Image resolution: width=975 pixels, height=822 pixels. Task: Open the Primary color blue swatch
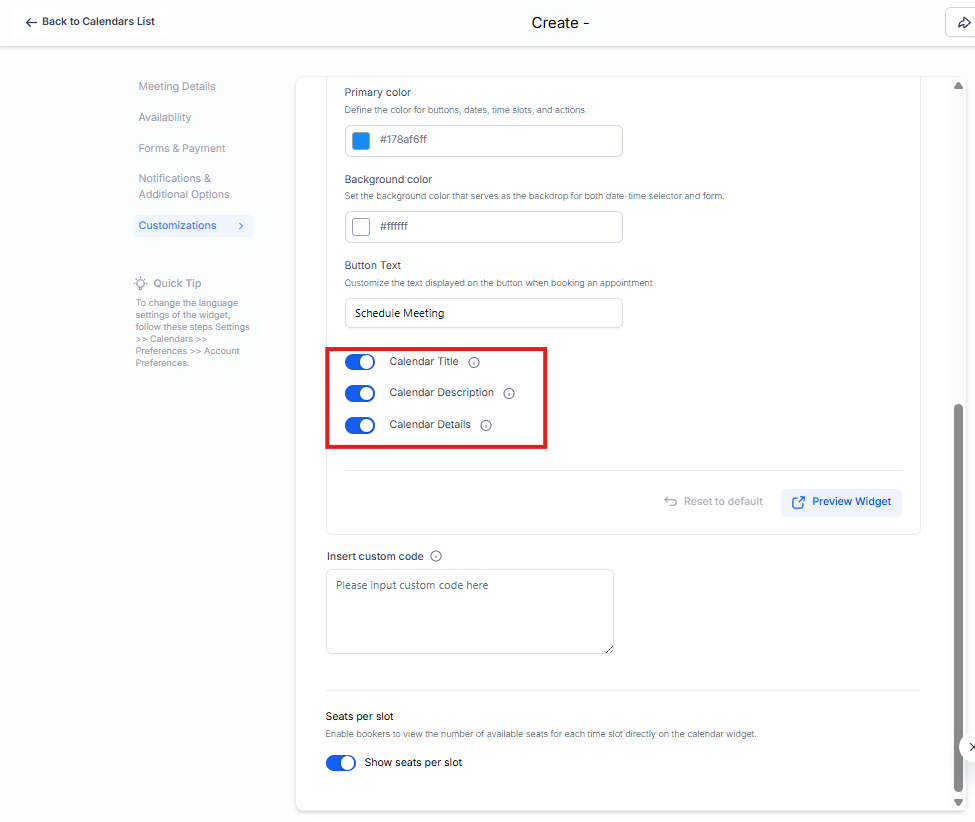coord(361,141)
